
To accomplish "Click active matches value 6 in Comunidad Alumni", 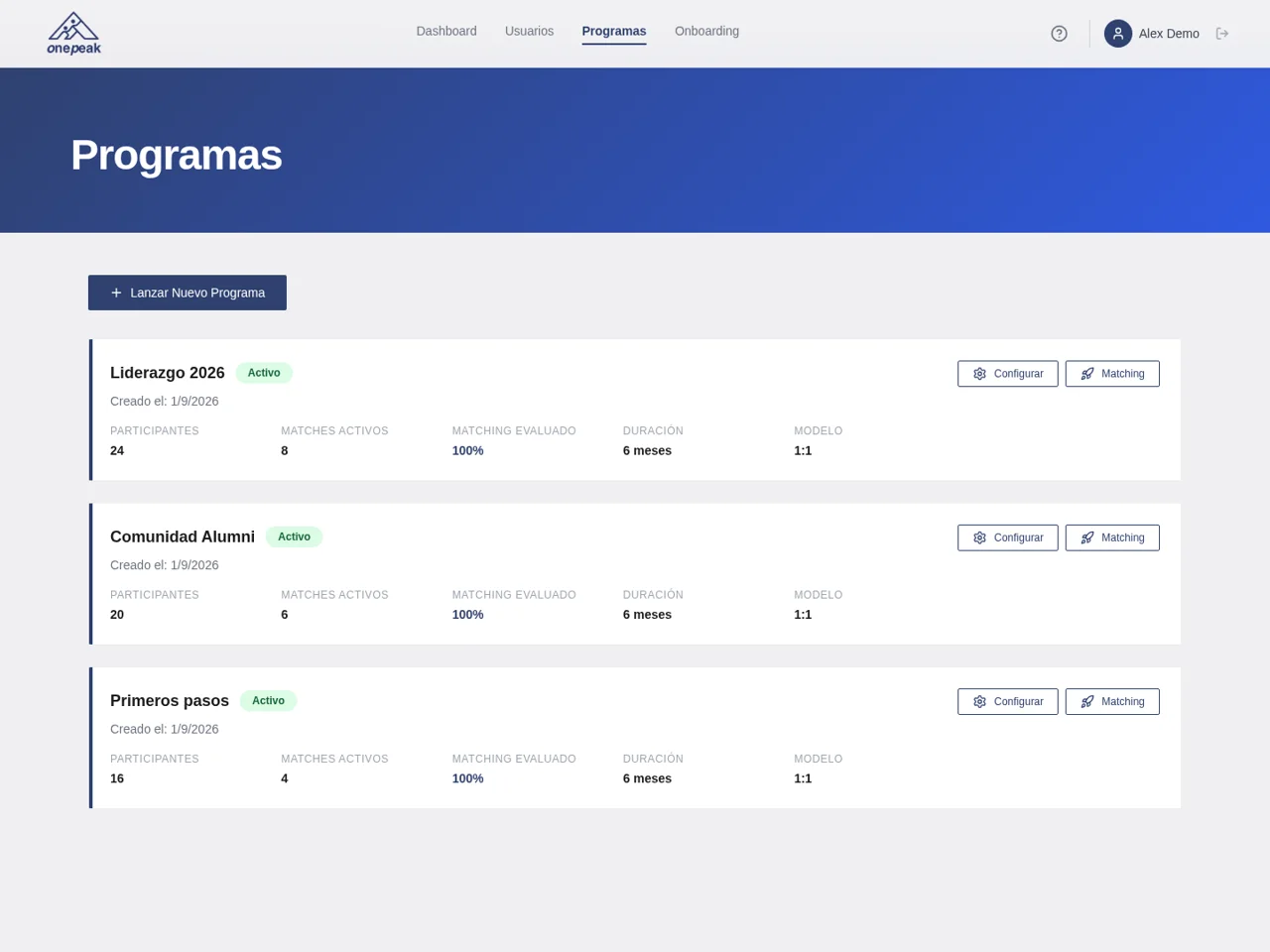I will [285, 614].
